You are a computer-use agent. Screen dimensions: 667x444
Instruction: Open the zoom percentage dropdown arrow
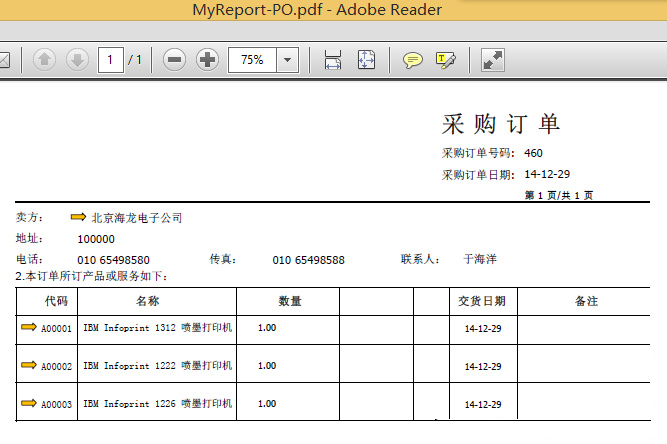288,60
